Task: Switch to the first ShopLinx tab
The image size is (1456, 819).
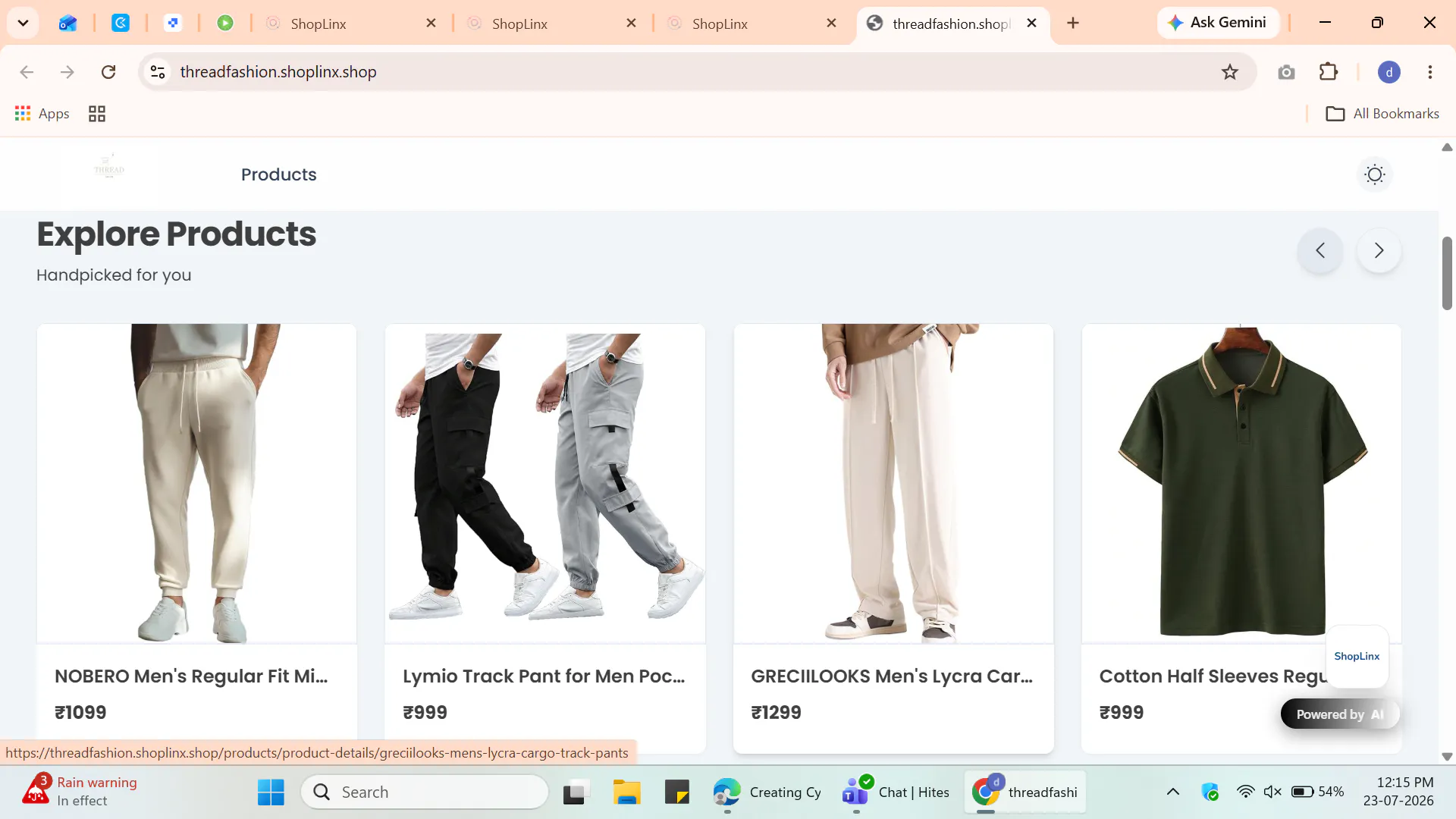Action: point(351,24)
